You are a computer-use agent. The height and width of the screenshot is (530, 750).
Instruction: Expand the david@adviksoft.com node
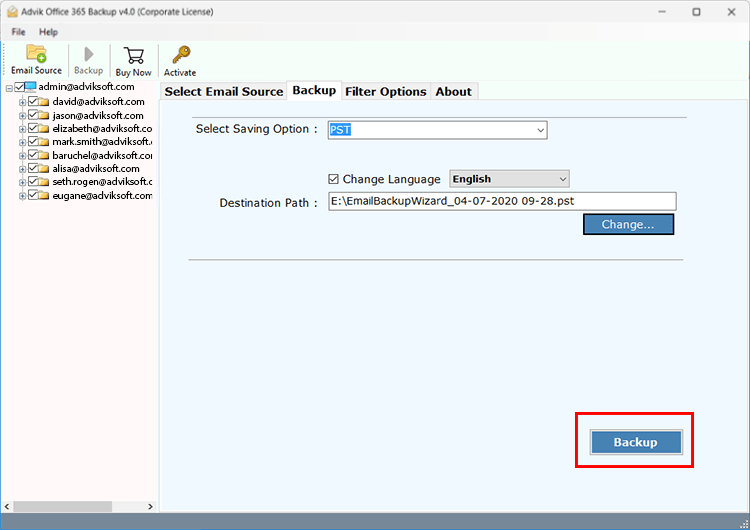point(22,102)
